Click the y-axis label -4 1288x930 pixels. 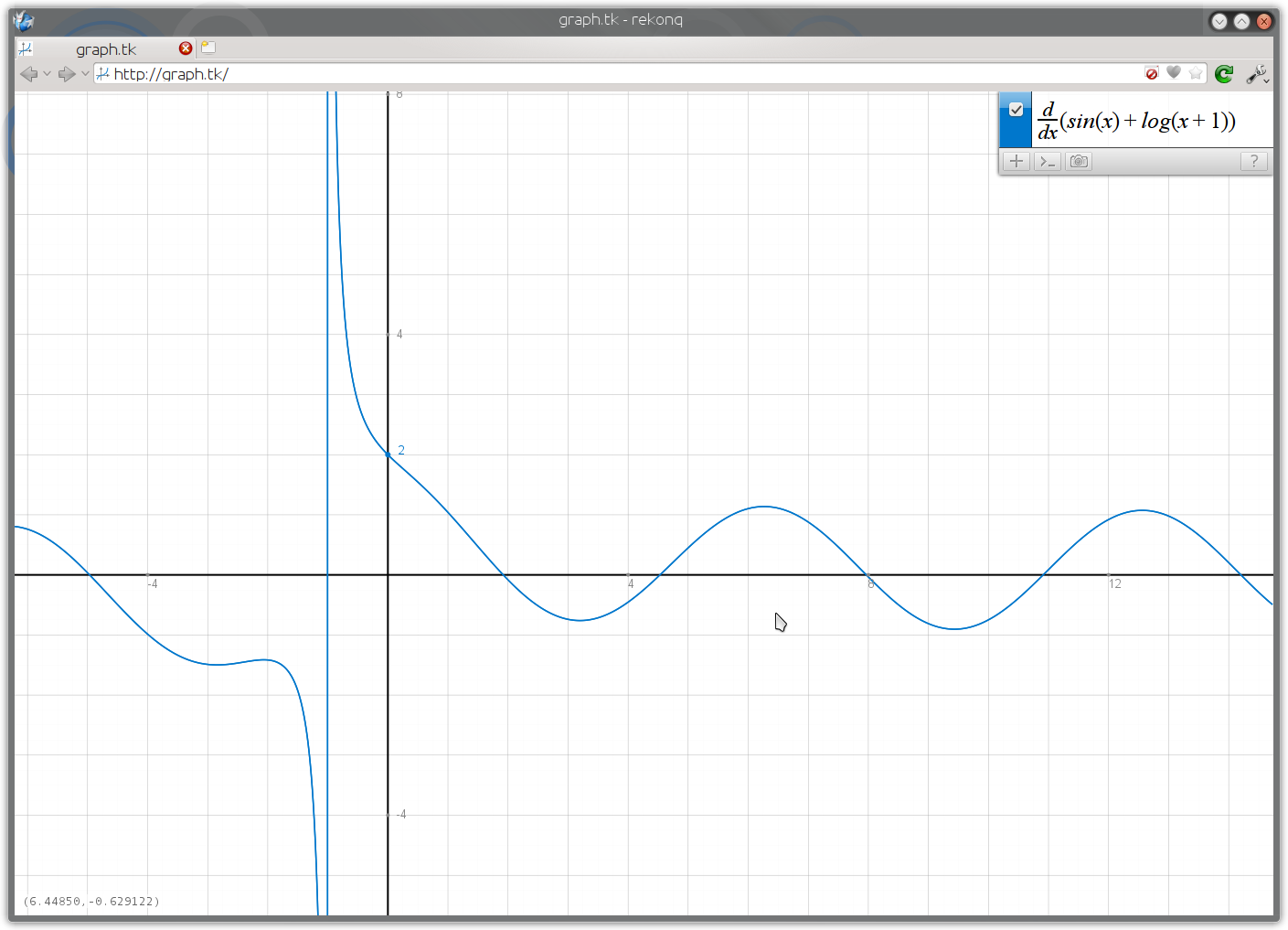point(399,814)
